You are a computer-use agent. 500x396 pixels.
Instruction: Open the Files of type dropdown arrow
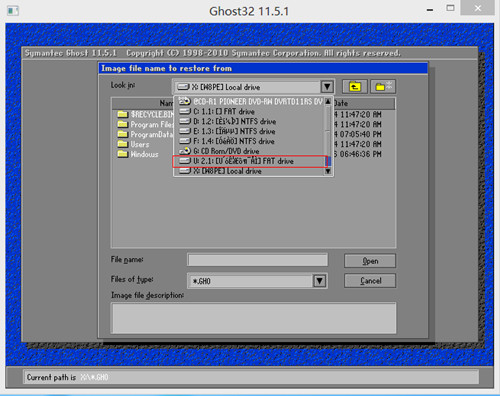point(319,281)
